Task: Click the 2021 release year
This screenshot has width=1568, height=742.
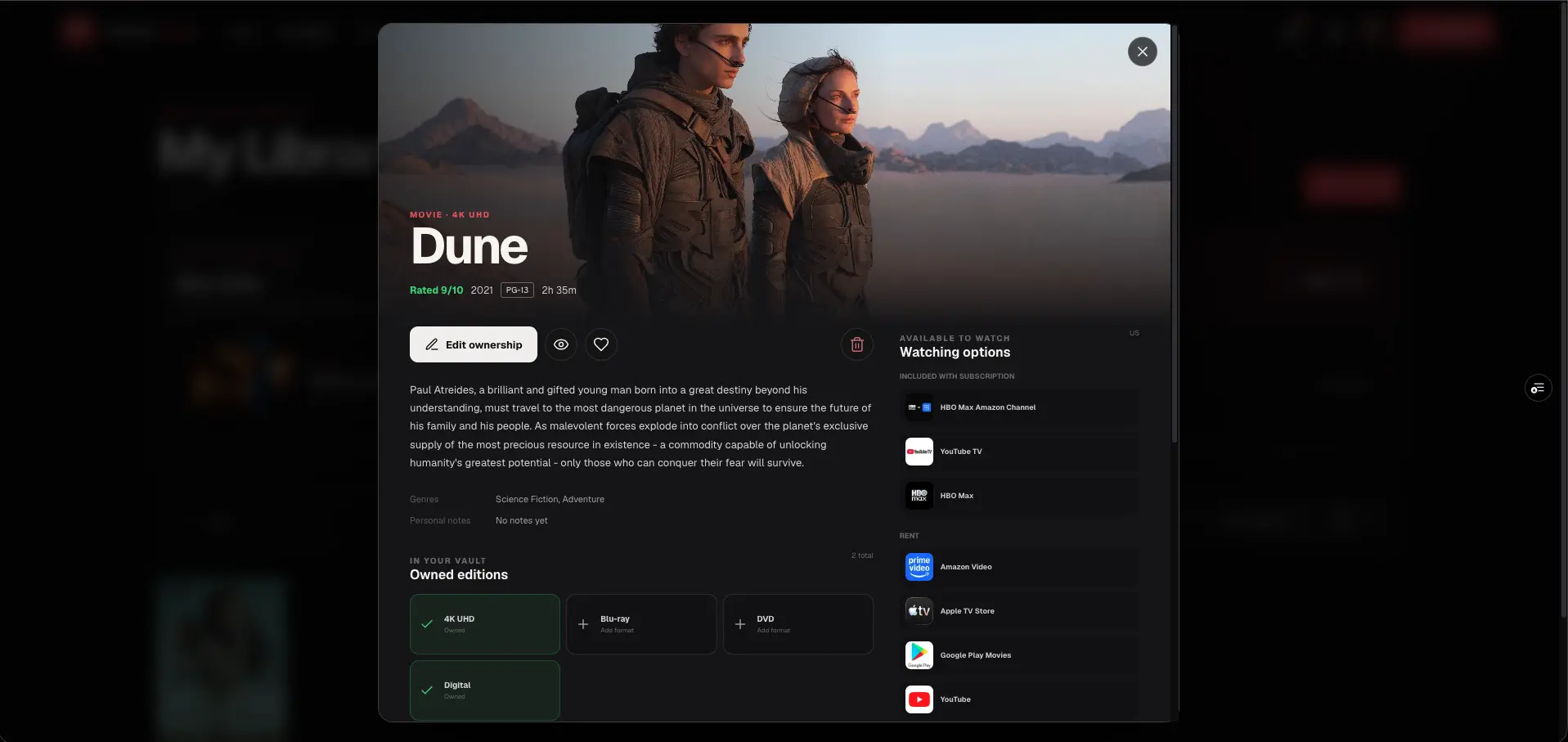Action: (x=482, y=290)
